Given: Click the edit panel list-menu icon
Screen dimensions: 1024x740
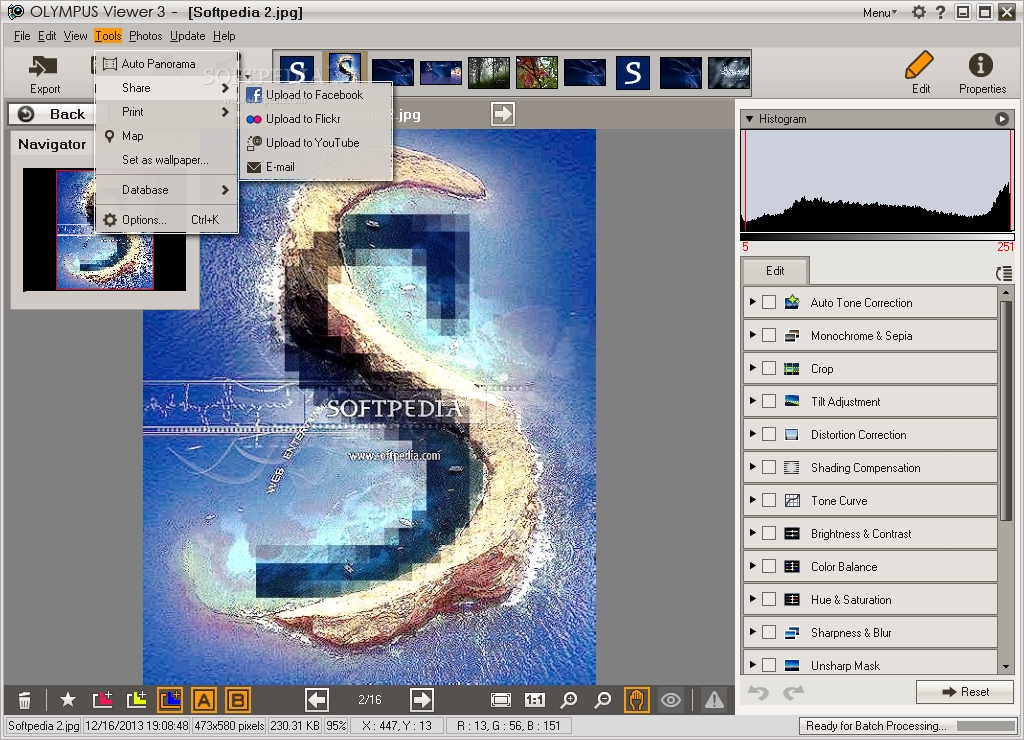Looking at the screenshot, I should (x=1004, y=274).
